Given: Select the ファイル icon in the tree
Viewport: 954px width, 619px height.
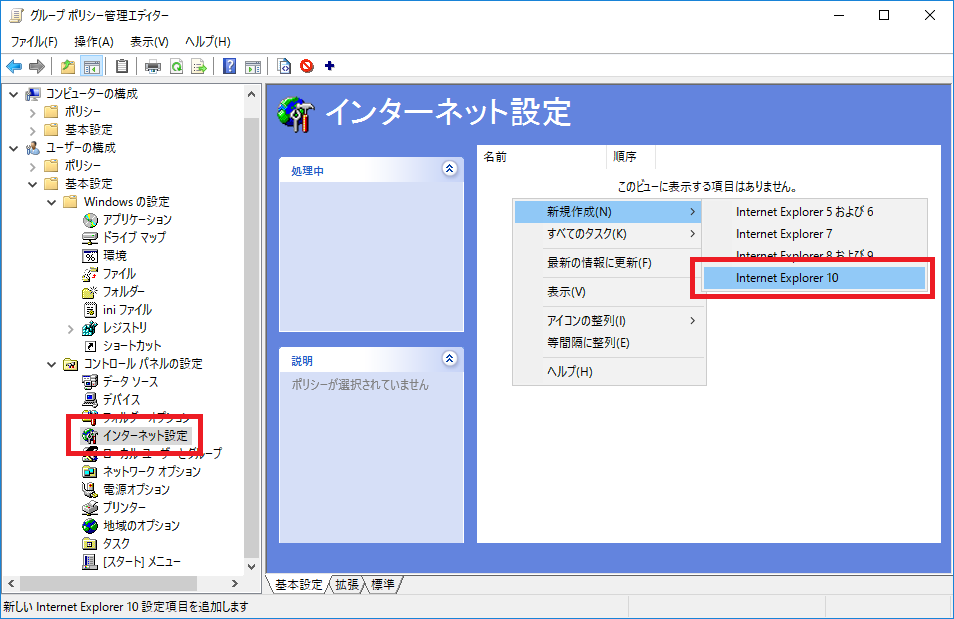Looking at the screenshot, I should pyautogui.click(x=90, y=274).
